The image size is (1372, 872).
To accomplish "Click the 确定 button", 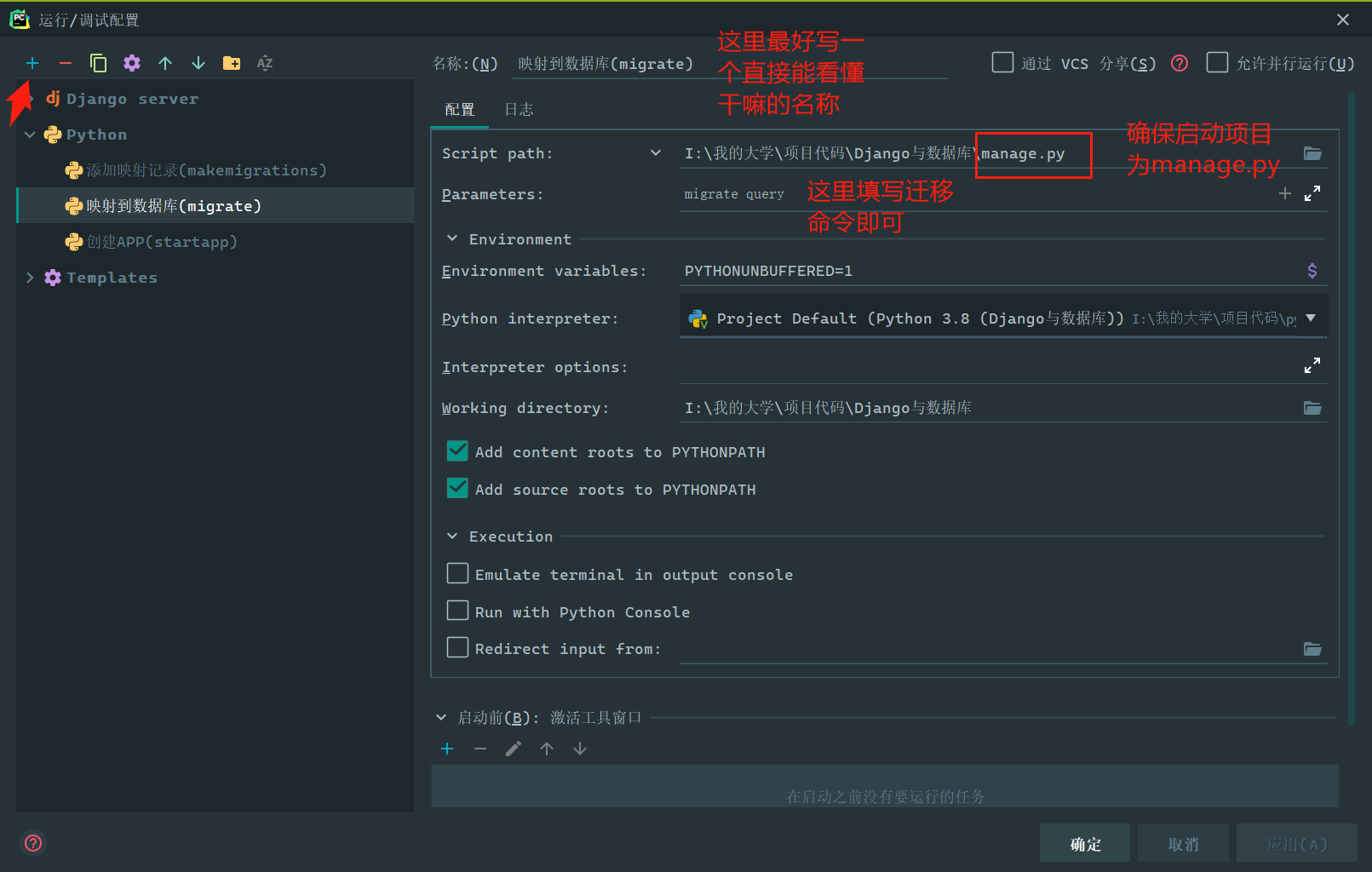I will tap(1084, 843).
